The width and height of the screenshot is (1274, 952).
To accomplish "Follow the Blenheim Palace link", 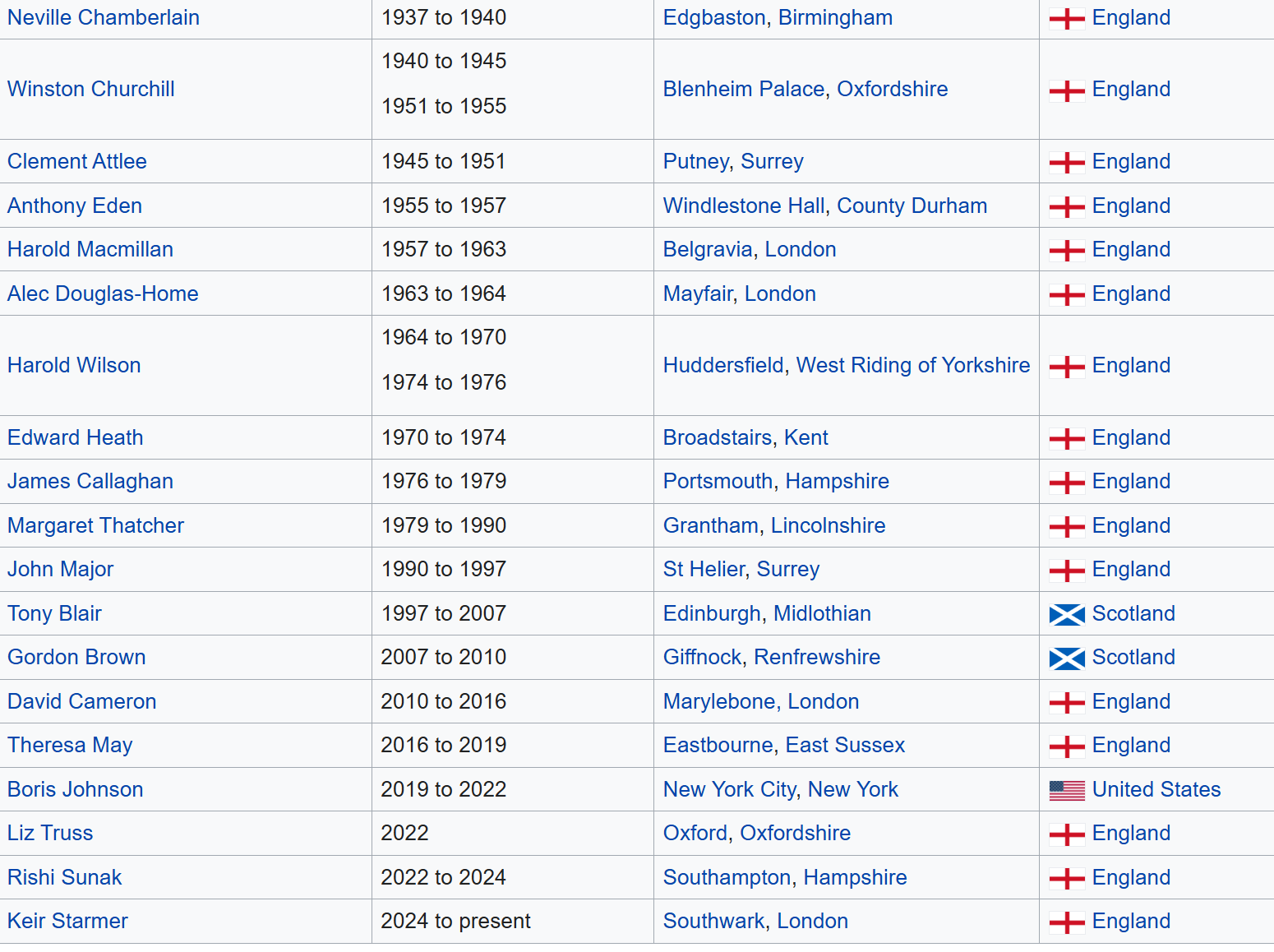I will click(x=744, y=90).
